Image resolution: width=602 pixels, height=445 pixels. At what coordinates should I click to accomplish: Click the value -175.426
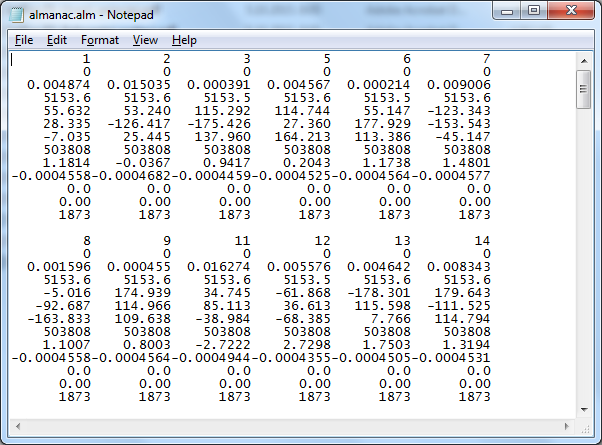[219, 124]
